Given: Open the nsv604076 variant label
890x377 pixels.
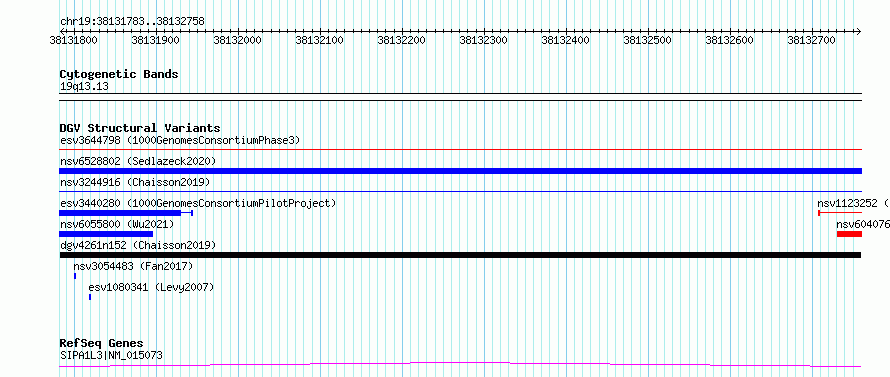Looking at the screenshot, I should [x=863, y=224].
